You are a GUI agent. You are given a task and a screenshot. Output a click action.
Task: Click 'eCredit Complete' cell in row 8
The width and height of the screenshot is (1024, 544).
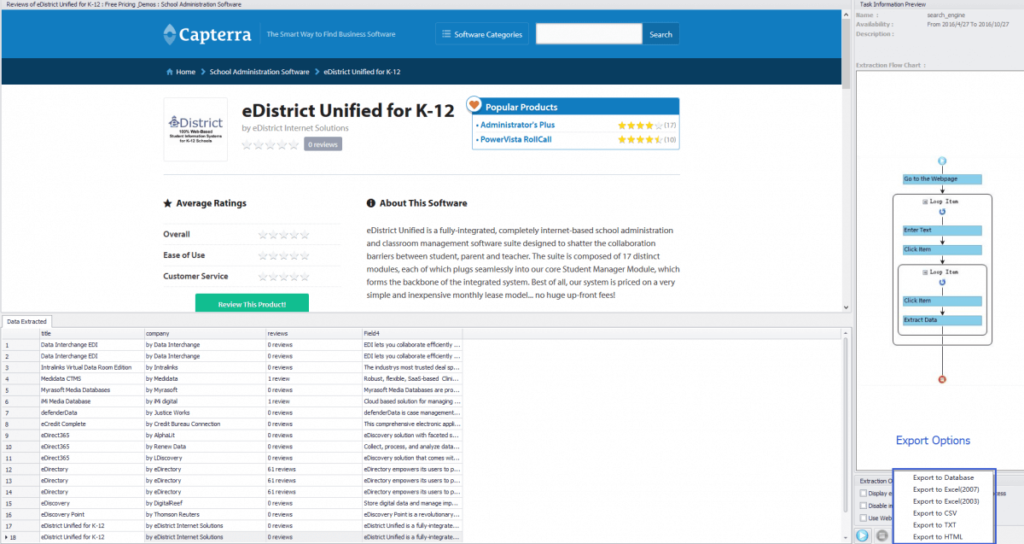(x=91, y=424)
